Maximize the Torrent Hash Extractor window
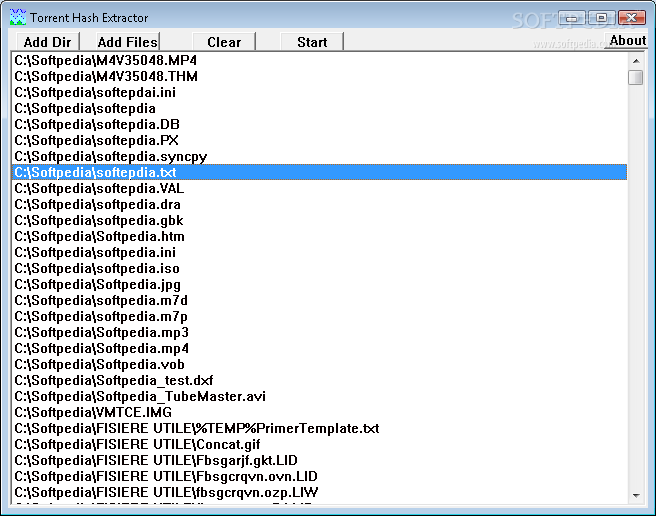656x516 pixels. click(601, 18)
